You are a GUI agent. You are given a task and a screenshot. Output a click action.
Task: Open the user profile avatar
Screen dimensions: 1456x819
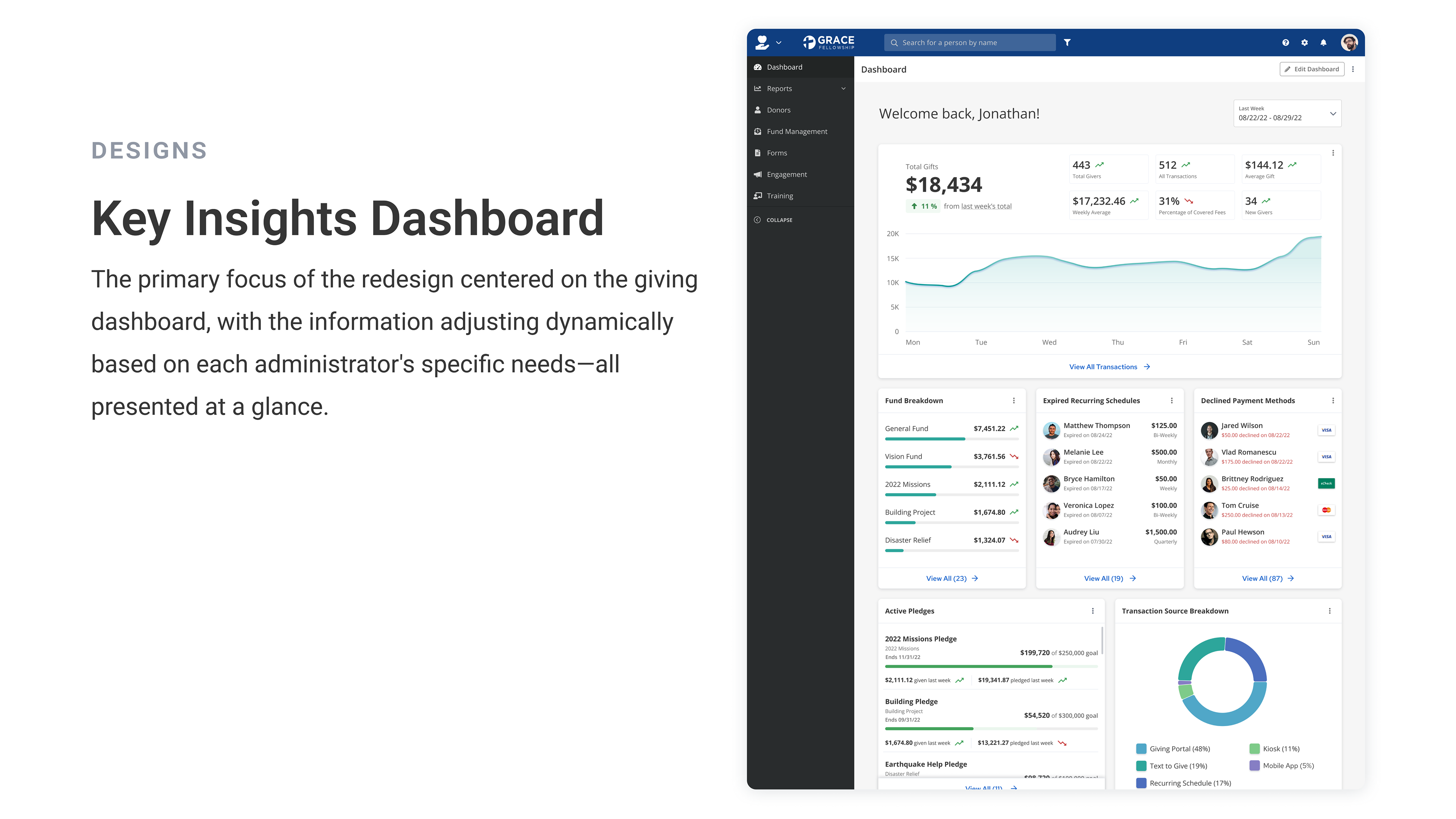(1349, 42)
